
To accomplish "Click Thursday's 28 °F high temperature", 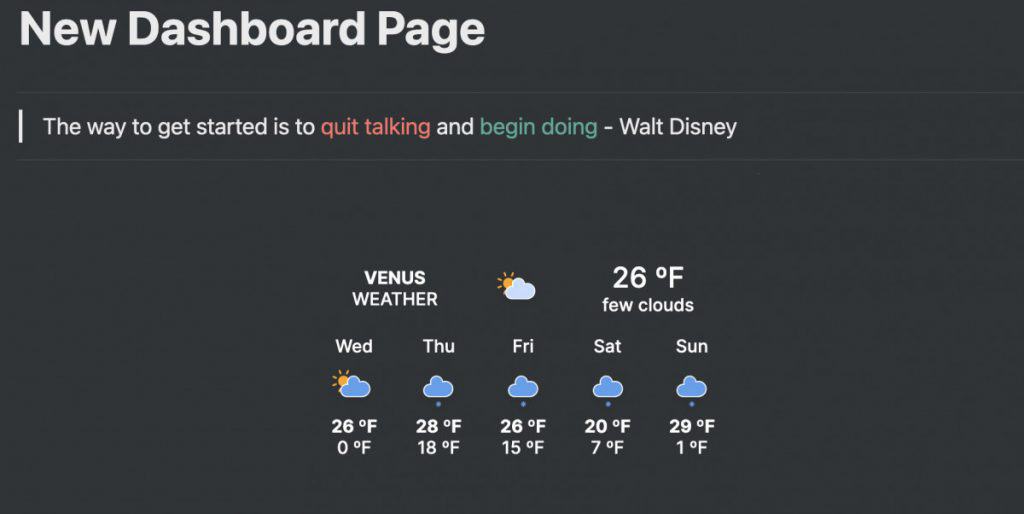I will [438, 426].
